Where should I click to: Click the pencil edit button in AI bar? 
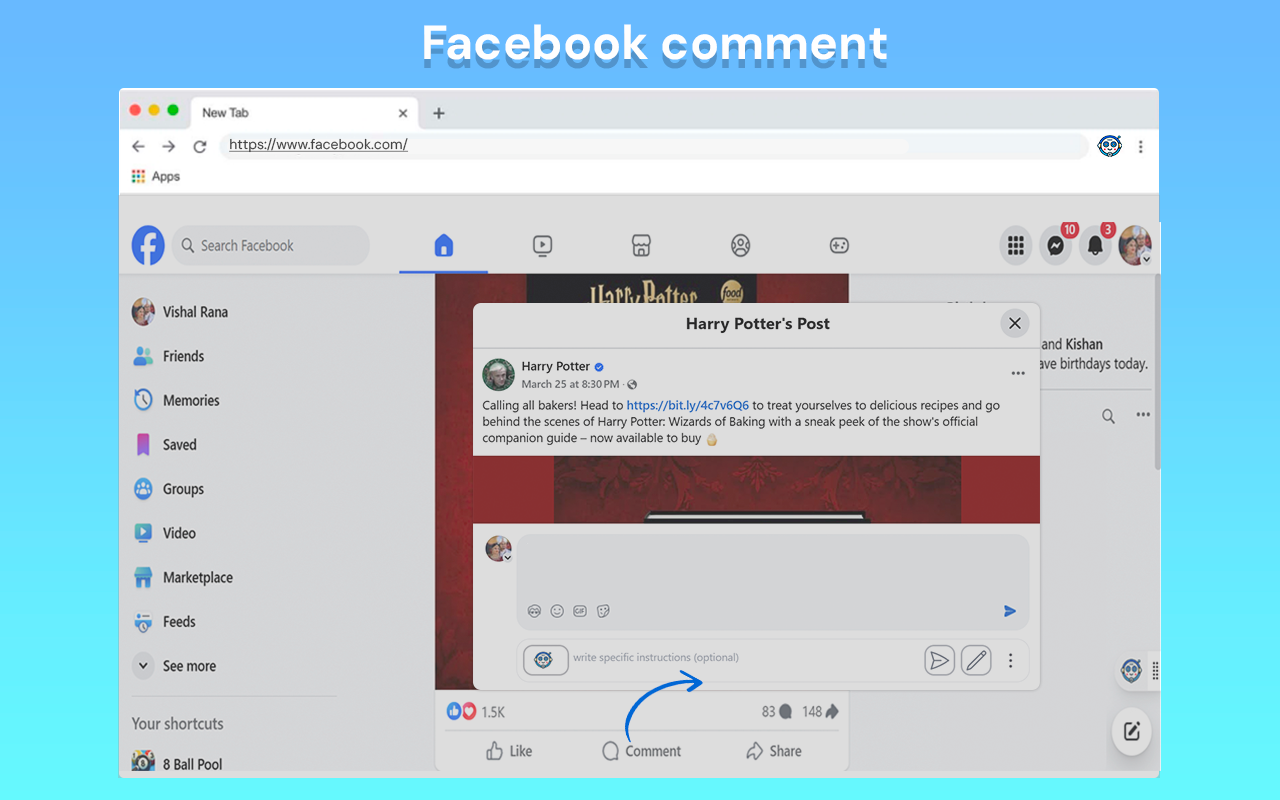pos(976,660)
